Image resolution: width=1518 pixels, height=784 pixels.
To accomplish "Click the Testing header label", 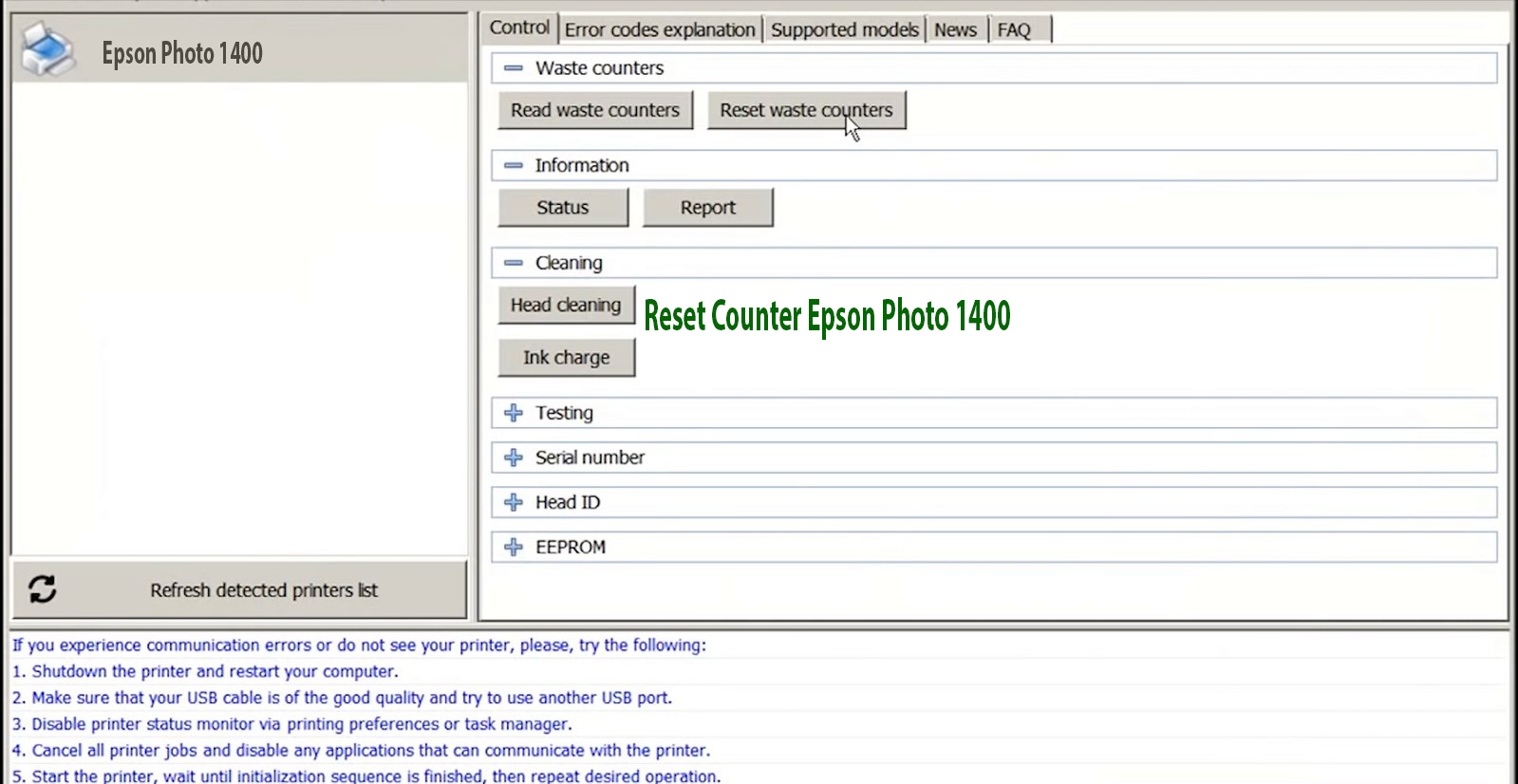I will [564, 413].
